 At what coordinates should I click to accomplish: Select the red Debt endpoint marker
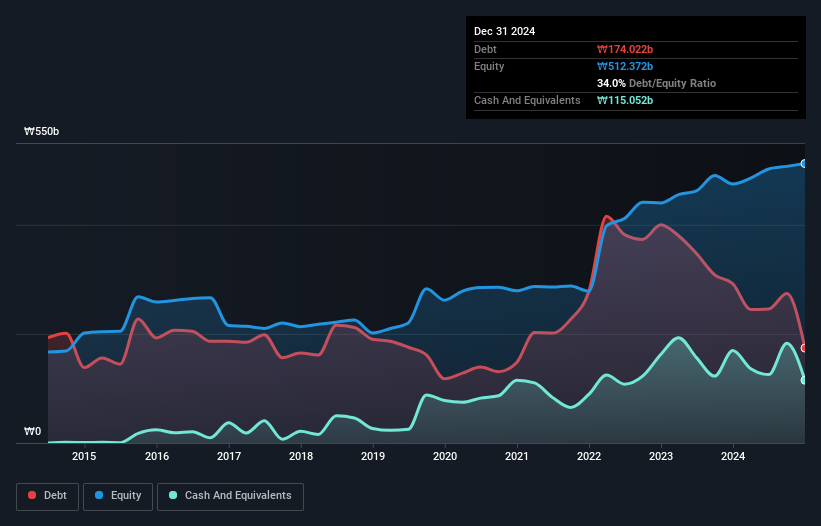click(x=804, y=348)
